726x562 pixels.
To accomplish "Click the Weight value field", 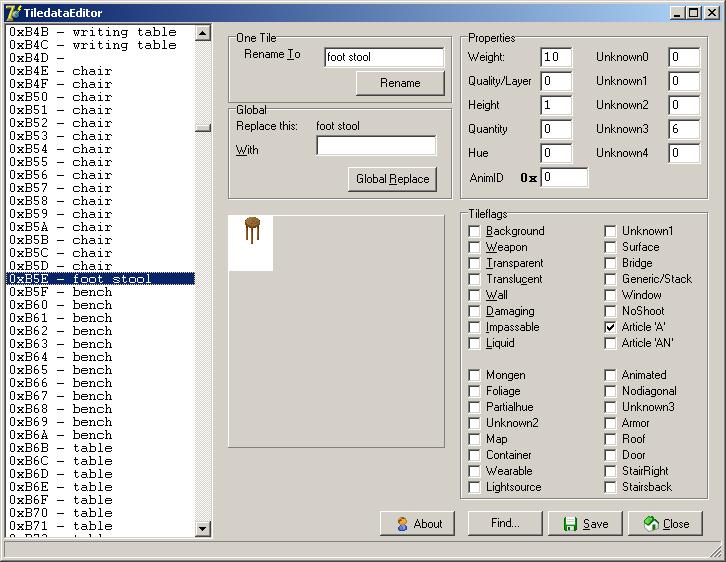I will tap(556, 57).
